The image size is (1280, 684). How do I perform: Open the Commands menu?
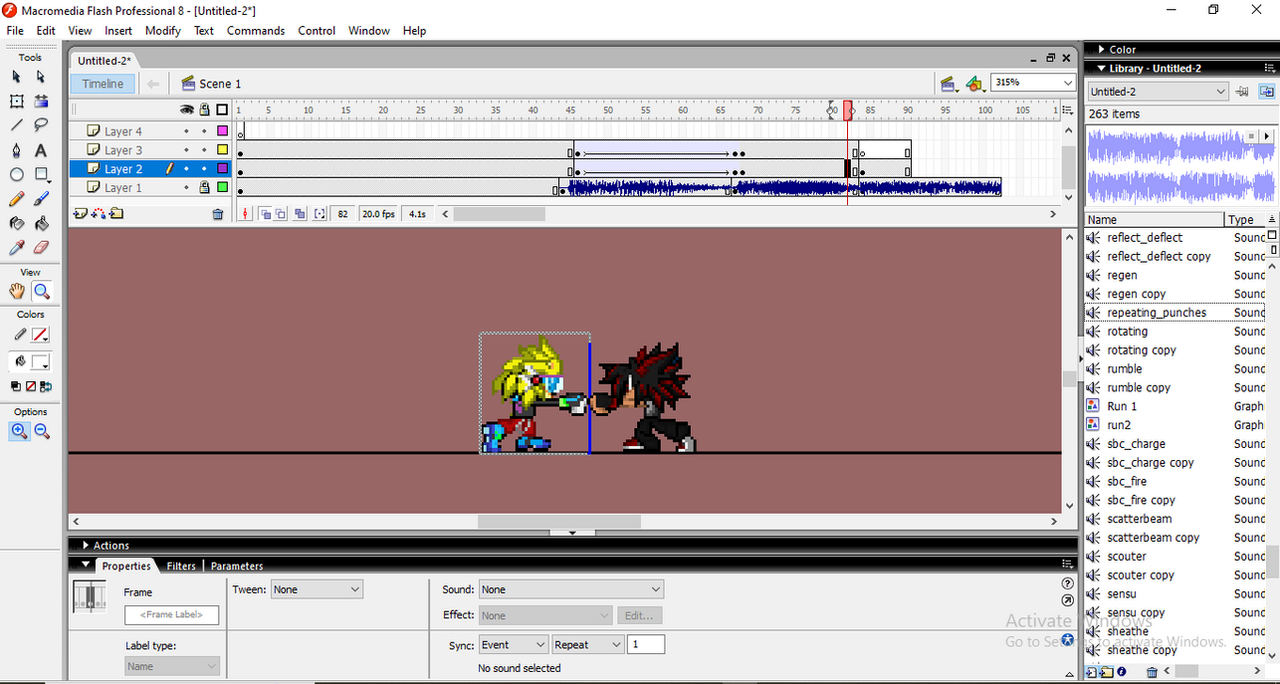[256, 31]
